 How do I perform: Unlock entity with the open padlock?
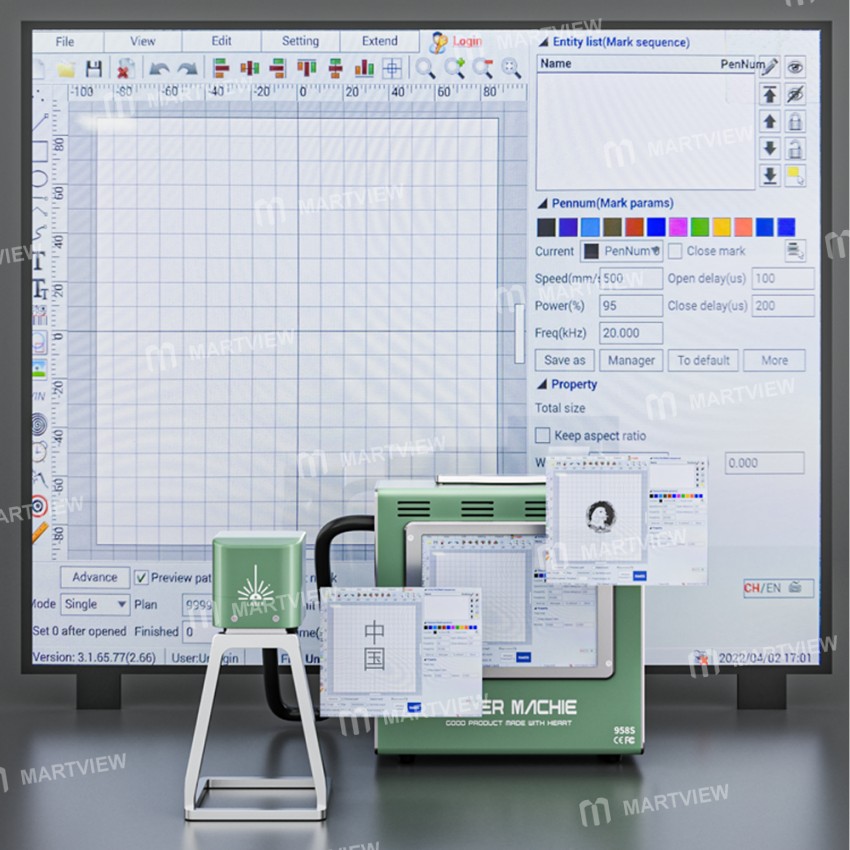pos(795,148)
